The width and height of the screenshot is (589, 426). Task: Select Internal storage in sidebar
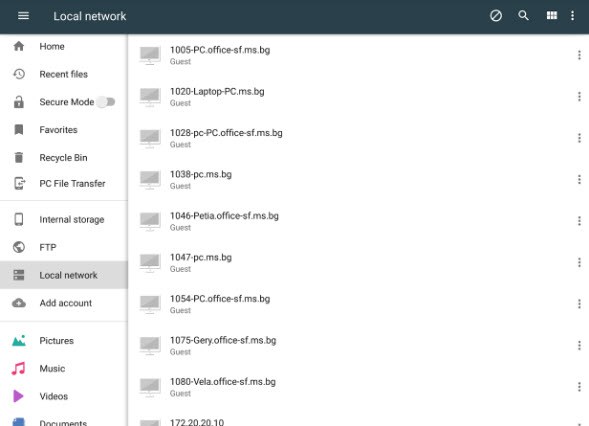pos(64,219)
